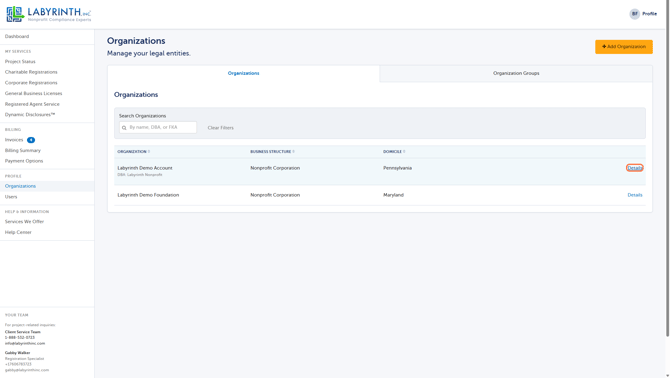This screenshot has width=670, height=378.
Task: Click the page vertical scrollbar
Action: pos(667,169)
